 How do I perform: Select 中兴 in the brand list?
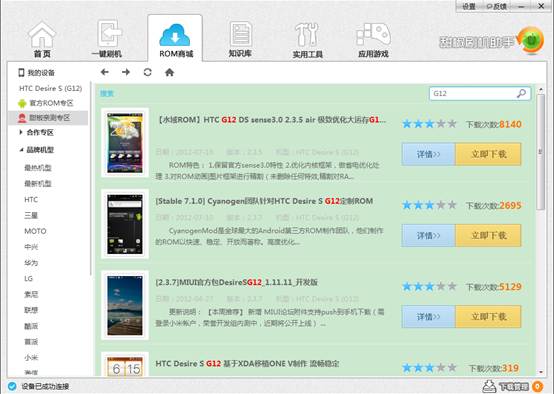31,247
